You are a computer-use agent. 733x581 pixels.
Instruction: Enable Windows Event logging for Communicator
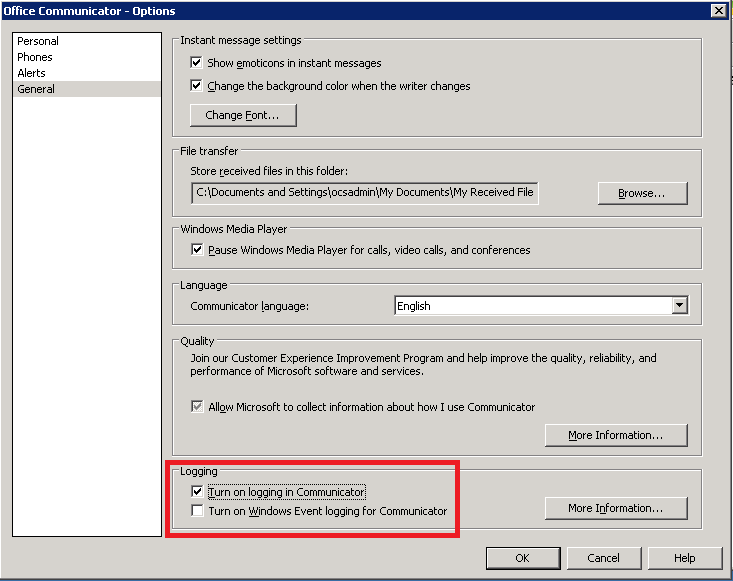197,510
